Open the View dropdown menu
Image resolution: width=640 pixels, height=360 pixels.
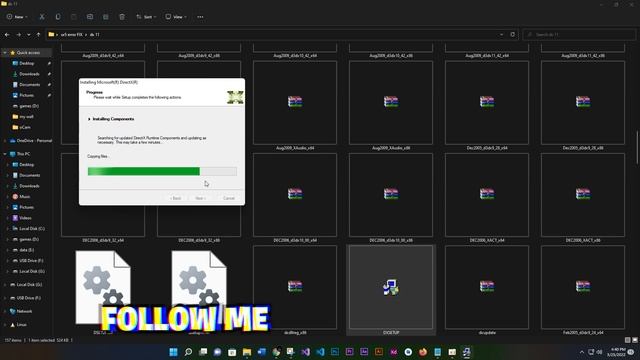click(x=176, y=17)
